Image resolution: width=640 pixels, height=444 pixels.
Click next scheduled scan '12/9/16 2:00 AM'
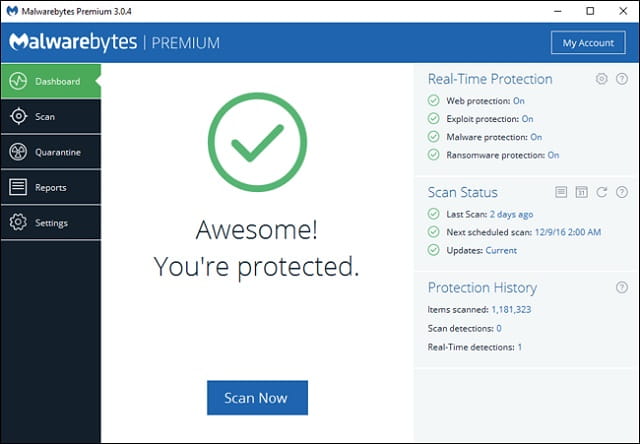click(568, 232)
